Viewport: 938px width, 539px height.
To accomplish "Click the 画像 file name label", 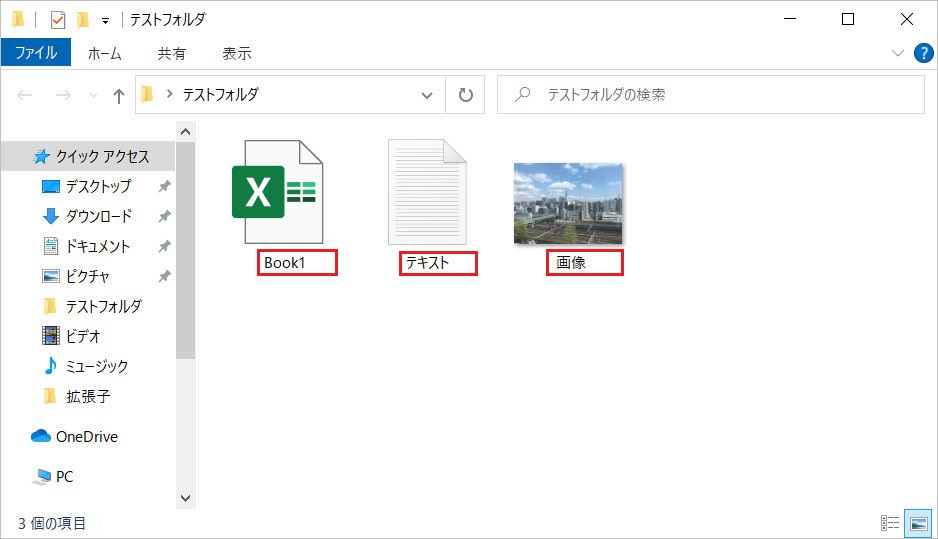I will pyautogui.click(x=571, y=263).
